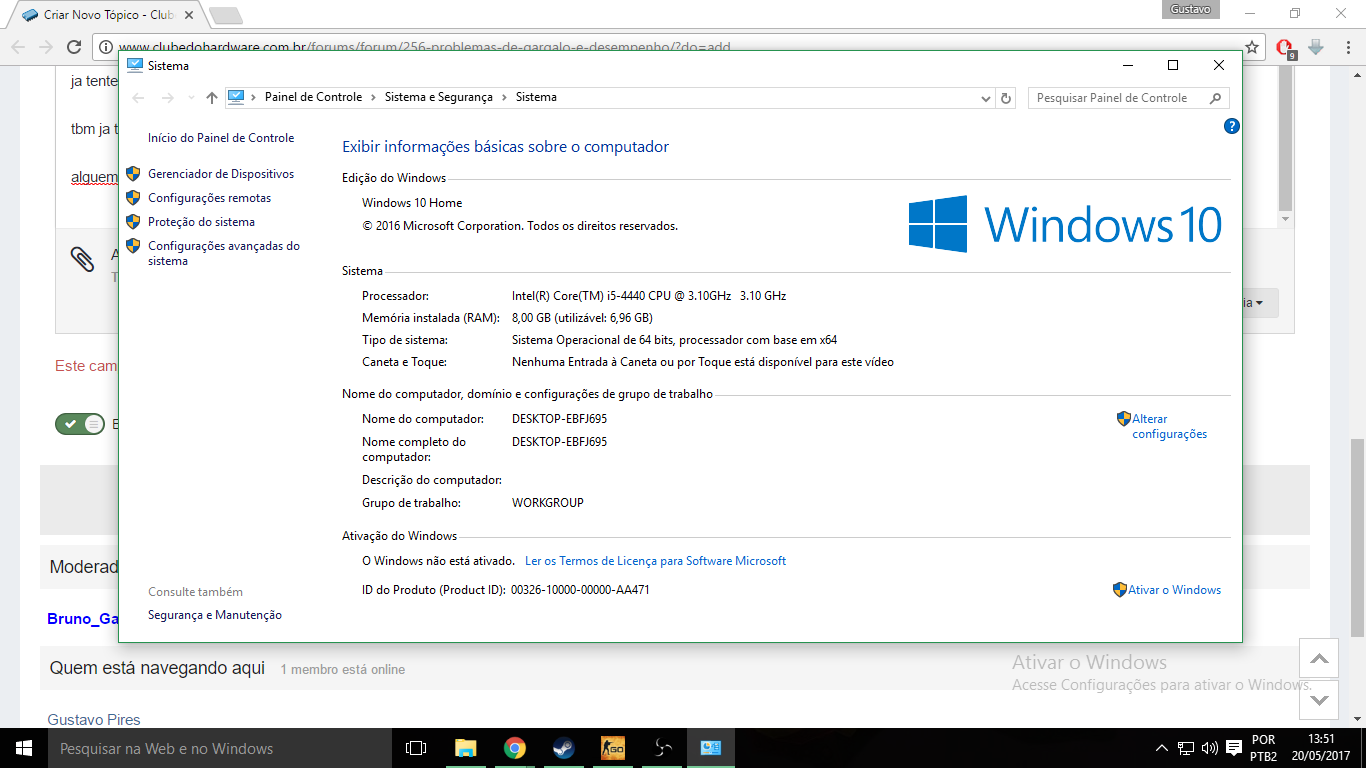Screen dimensions: 1366x768
Task: Expand the chevron after Sistema e Segurança
Action: coord(504,98)
